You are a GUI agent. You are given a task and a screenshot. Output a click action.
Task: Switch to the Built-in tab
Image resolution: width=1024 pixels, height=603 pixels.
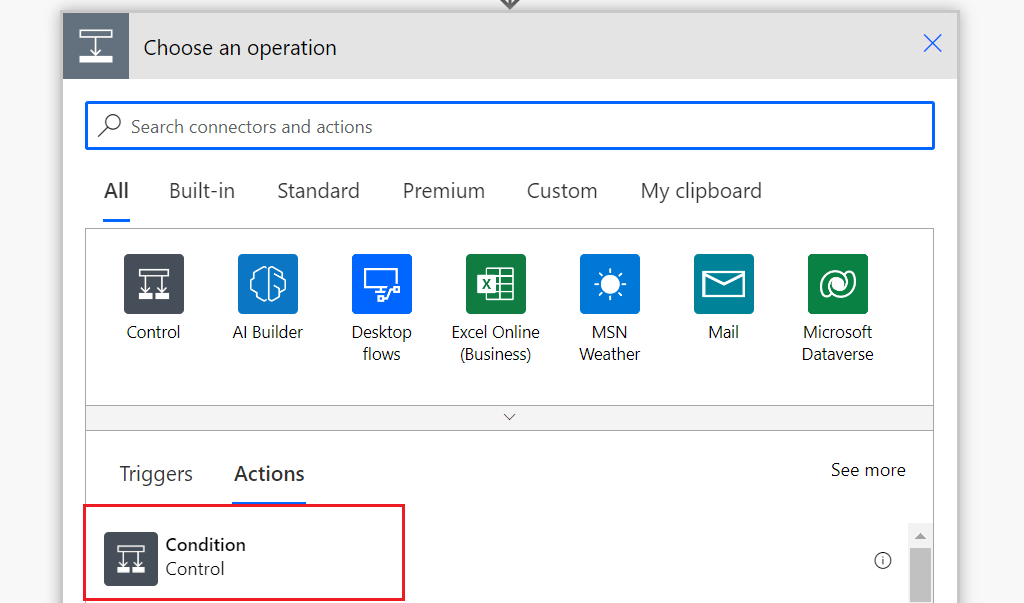pos(201,191)
